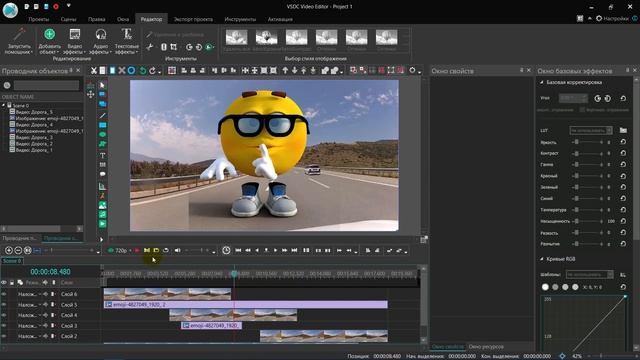Click the objects explorer search field
The height and width of the screenshot is (360, 640).
pyautogui.click(x=46, y=85)
